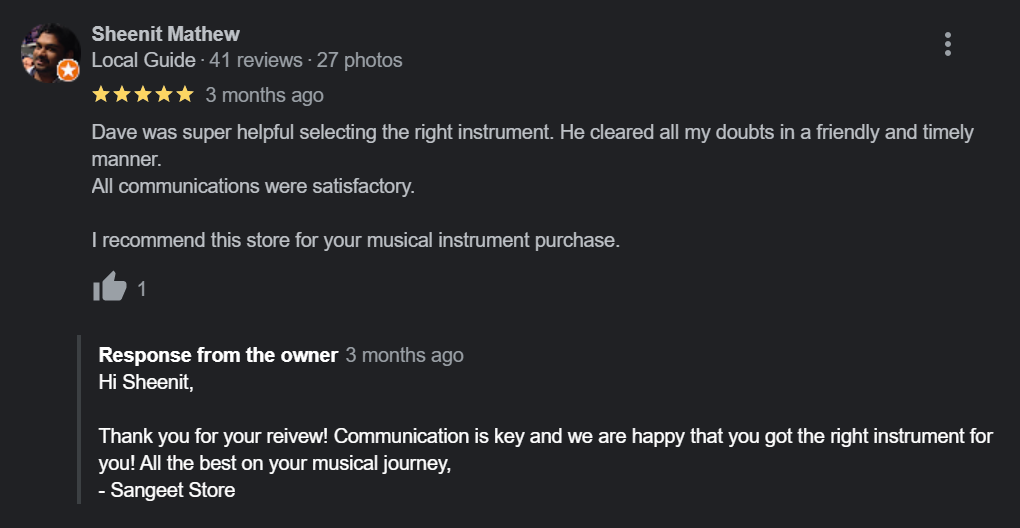
Task: Click the fifth star in the rating
Action: [x=184, y=95]
